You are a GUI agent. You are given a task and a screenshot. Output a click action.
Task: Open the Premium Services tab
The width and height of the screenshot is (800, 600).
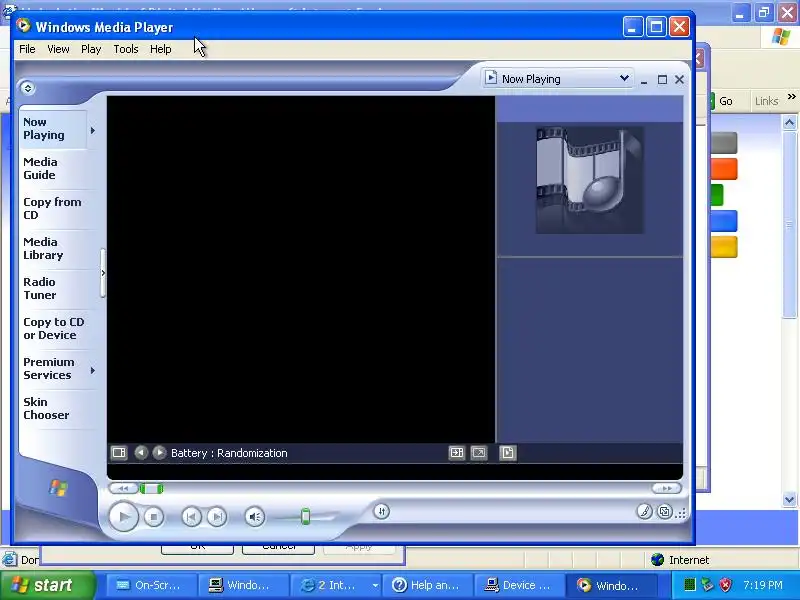(53, 368)
